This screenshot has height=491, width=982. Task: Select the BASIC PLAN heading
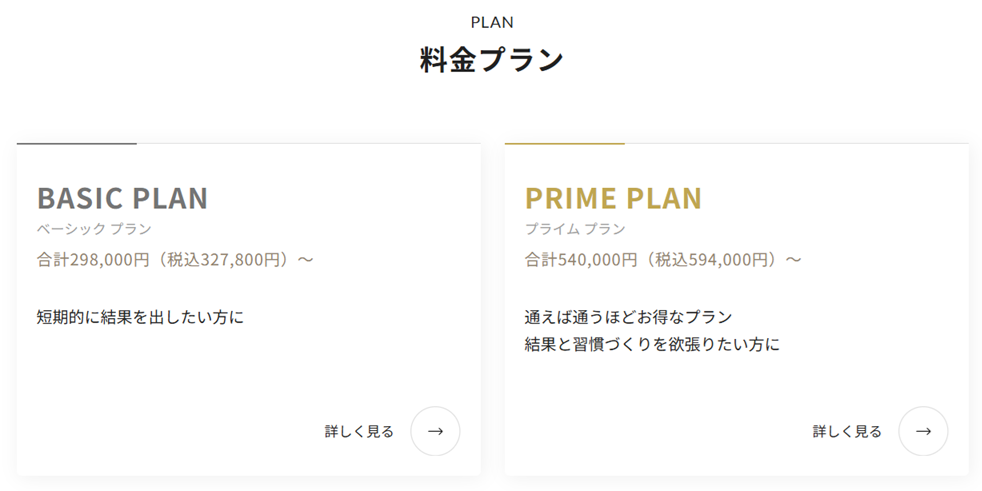(122, 198)
